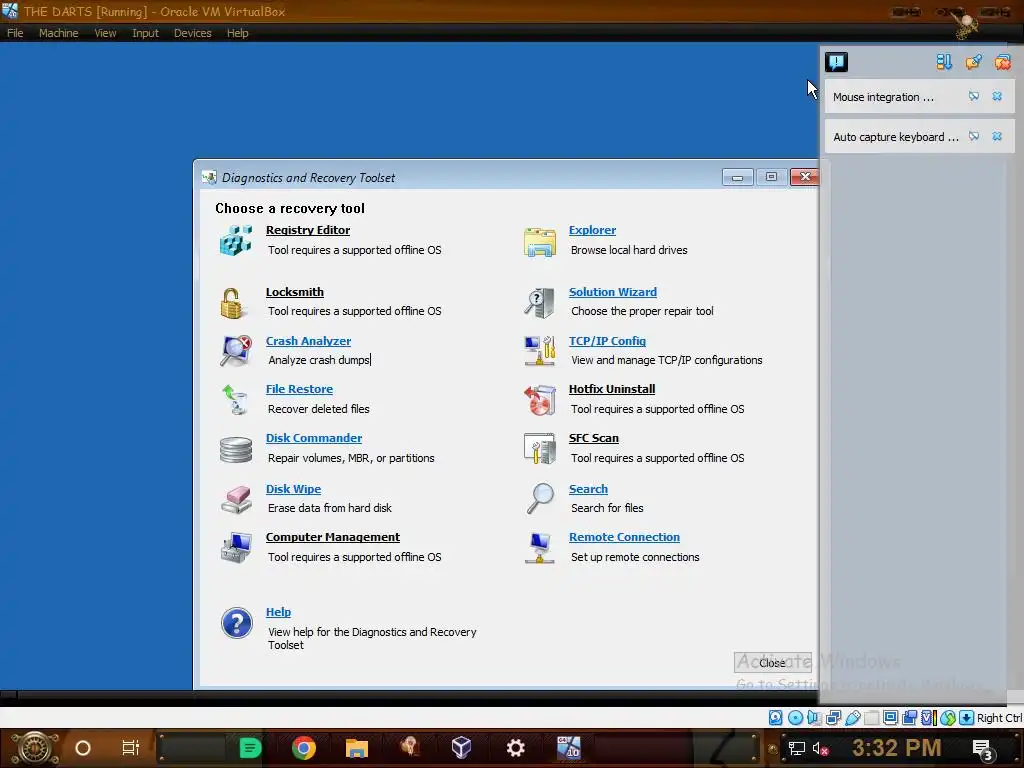1024x768 pixels.
Task: Click the blue Help question mark icon
Action: [236, 623]
